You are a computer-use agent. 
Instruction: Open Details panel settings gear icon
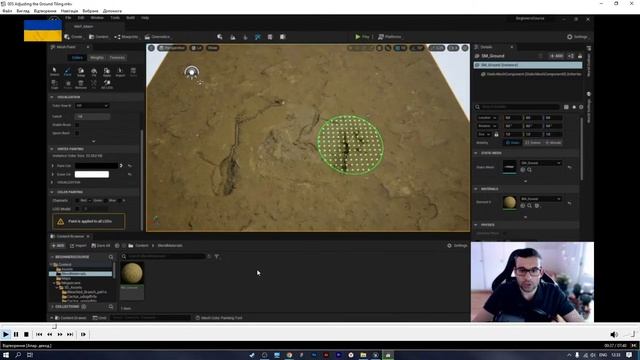[x=581, y=107]
